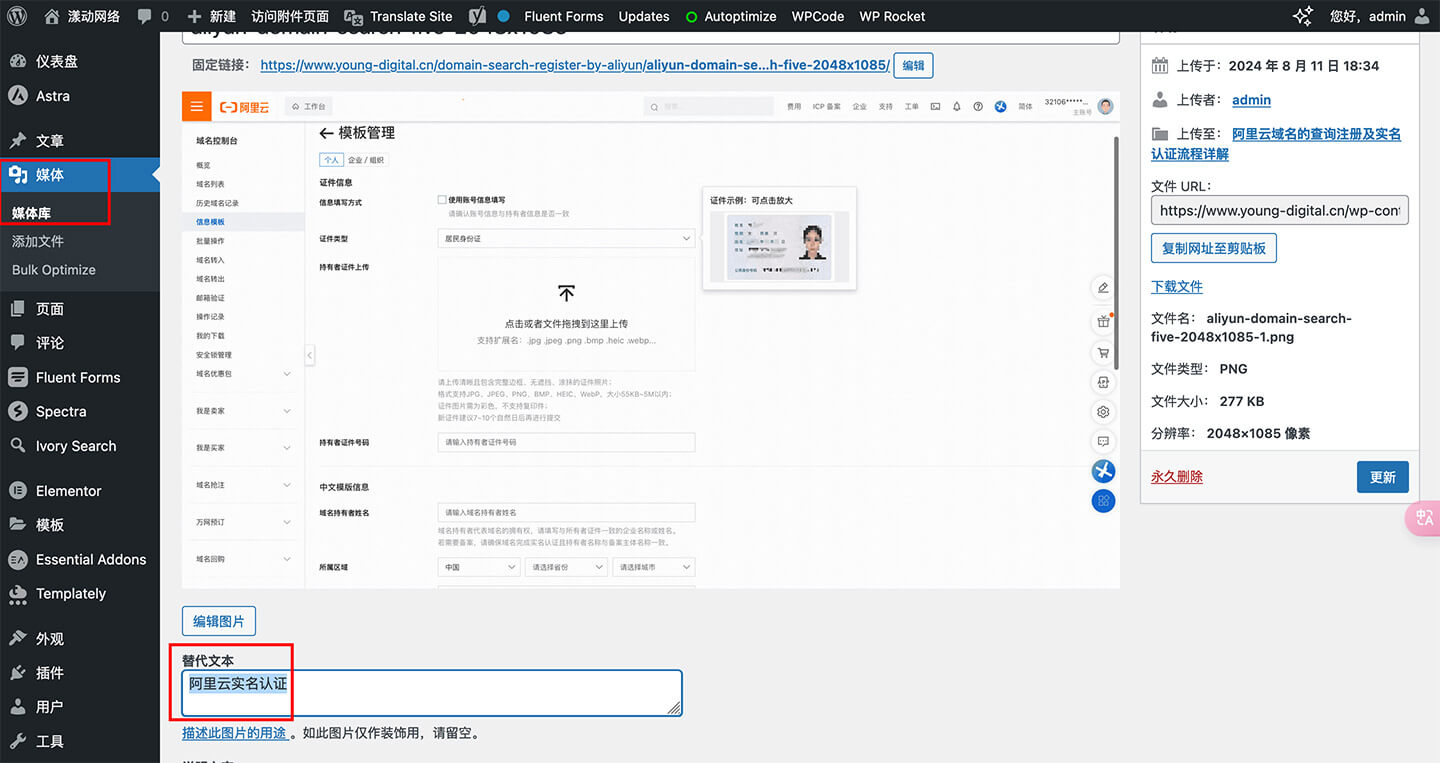Click the gift icon in Aliyun screenshot
The image size is (1440, 763).
coord(1103,321)
